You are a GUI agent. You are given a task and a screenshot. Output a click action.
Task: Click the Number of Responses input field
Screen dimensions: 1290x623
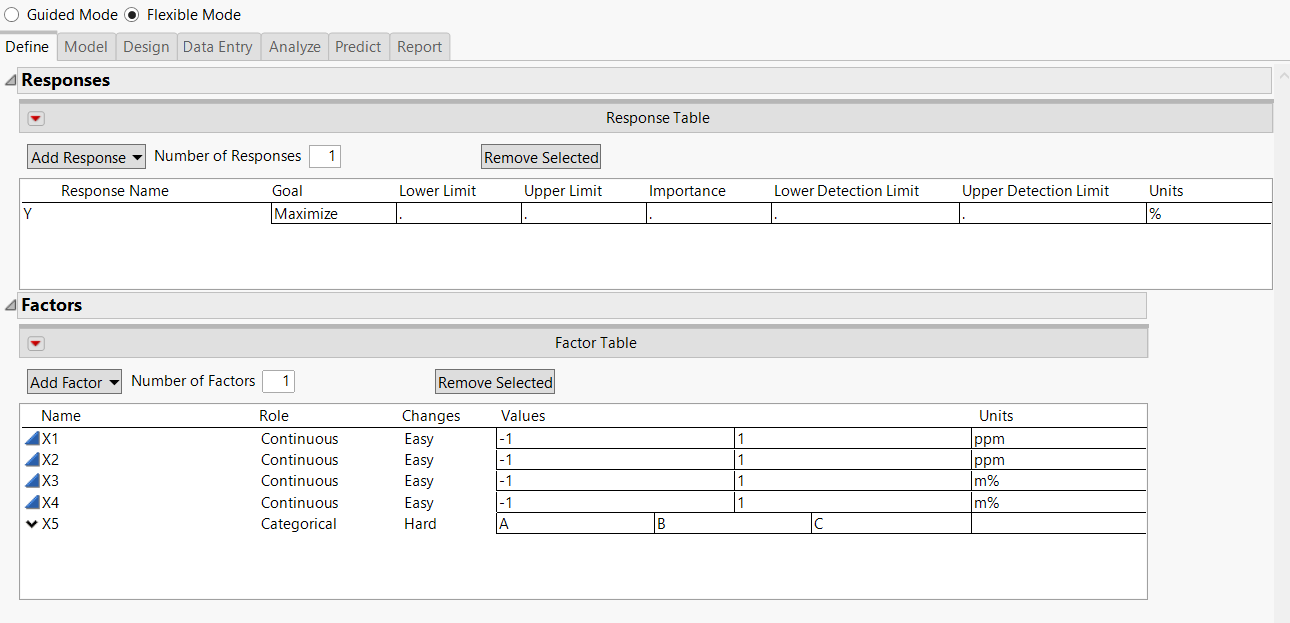(x=325, y=156)
